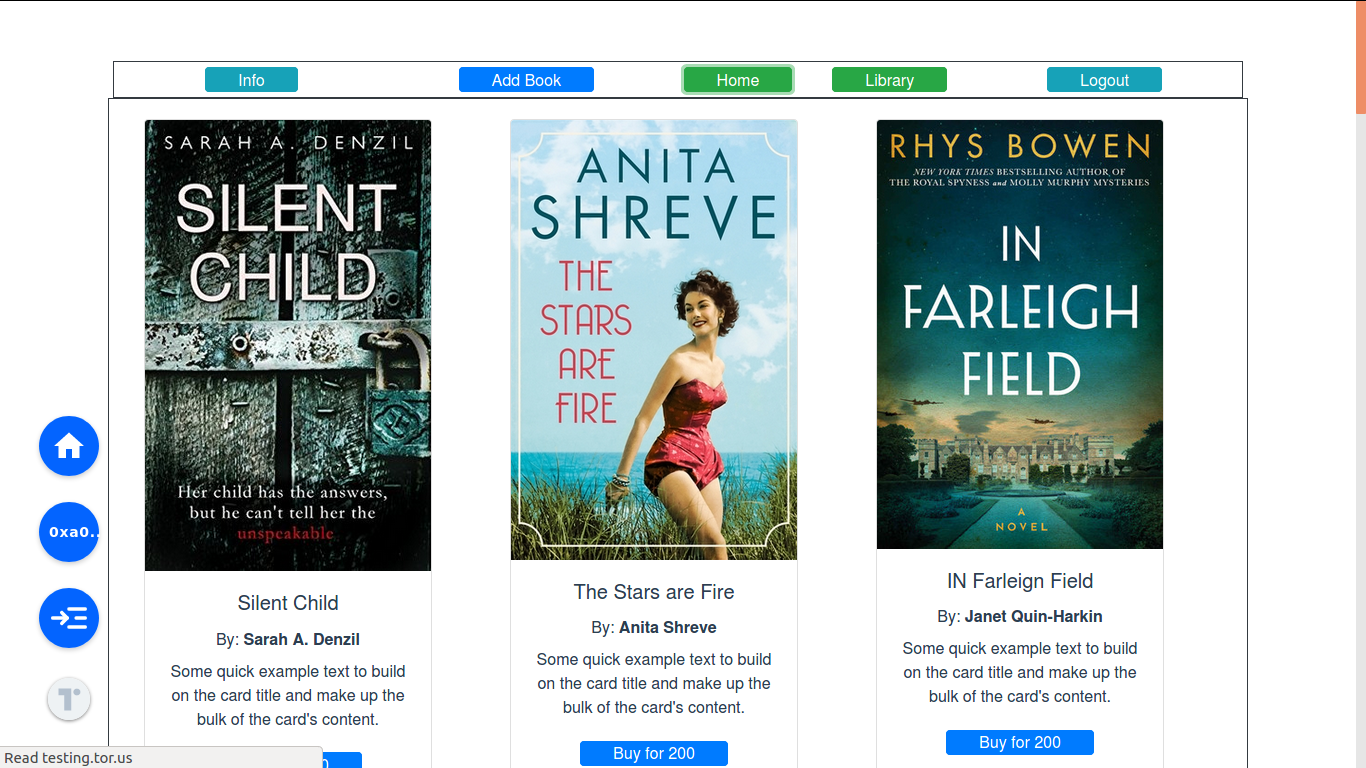Click the Add Book button

tap(526, 80)
